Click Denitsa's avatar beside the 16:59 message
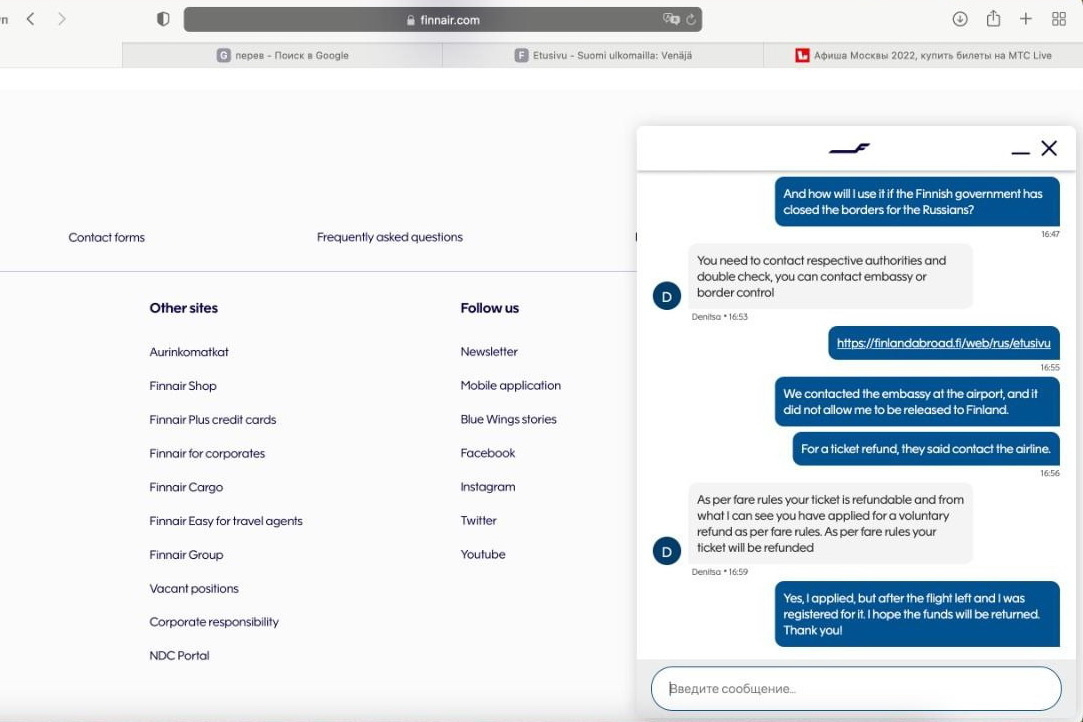Screen dimensions: 1083x722 pos(667,551)
